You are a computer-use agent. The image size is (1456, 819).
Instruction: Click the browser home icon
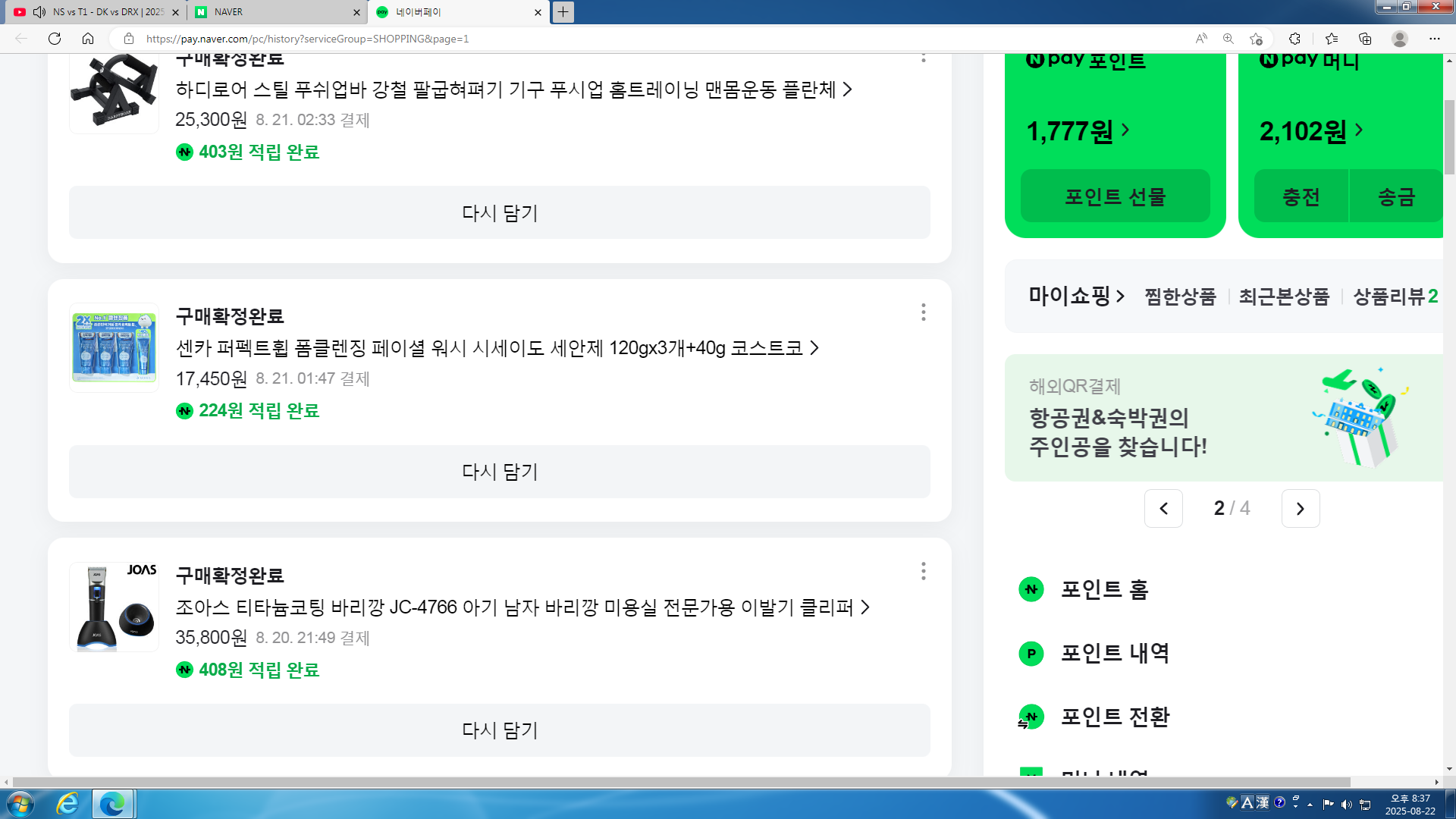coord(88,39)
